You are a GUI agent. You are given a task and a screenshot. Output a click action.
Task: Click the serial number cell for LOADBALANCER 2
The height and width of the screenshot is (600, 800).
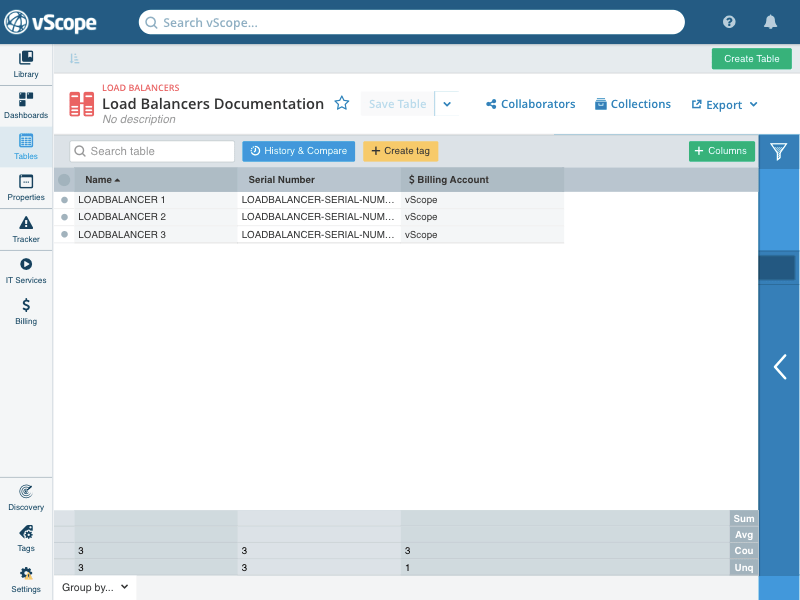click(x=319, y=217)
